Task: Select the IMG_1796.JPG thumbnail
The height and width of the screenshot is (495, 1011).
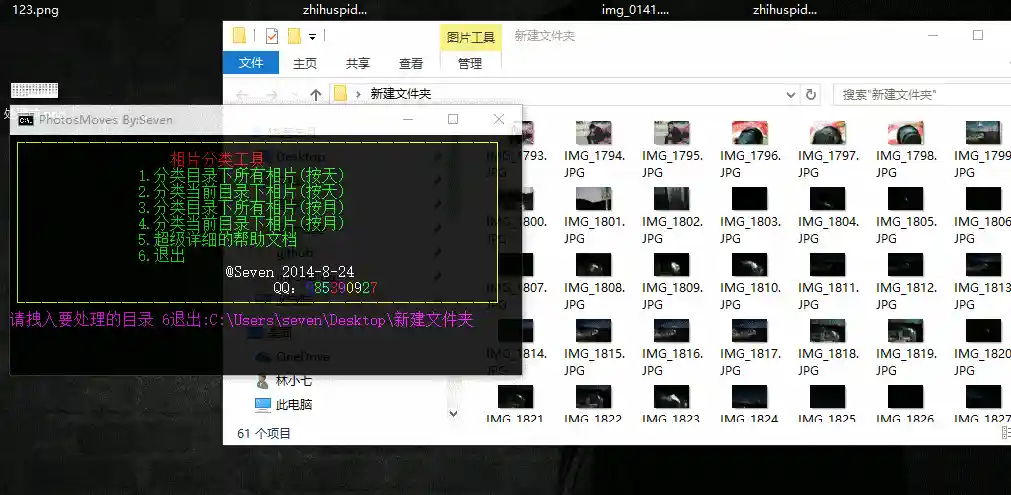Action: tap(750, 133)
